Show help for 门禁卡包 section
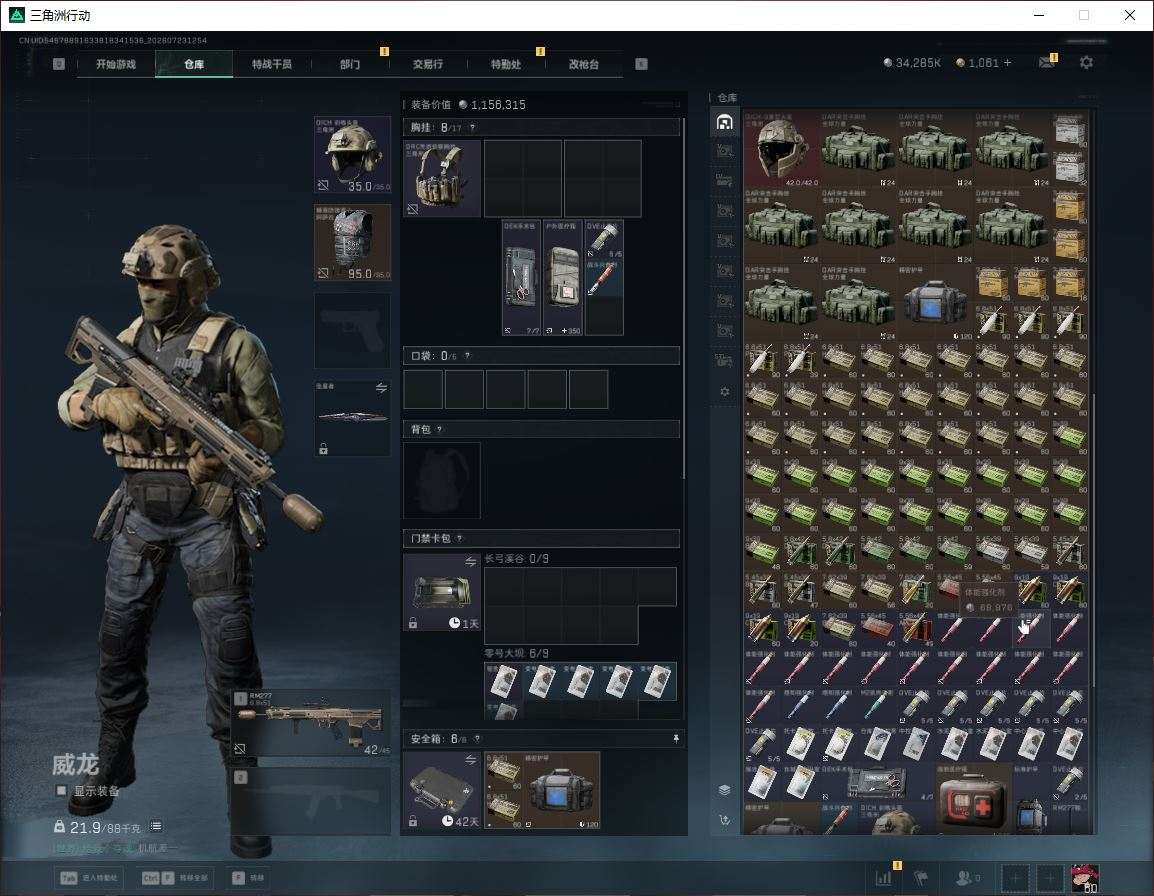This screenshot has width=1154, height=896. tap(459, 538)
